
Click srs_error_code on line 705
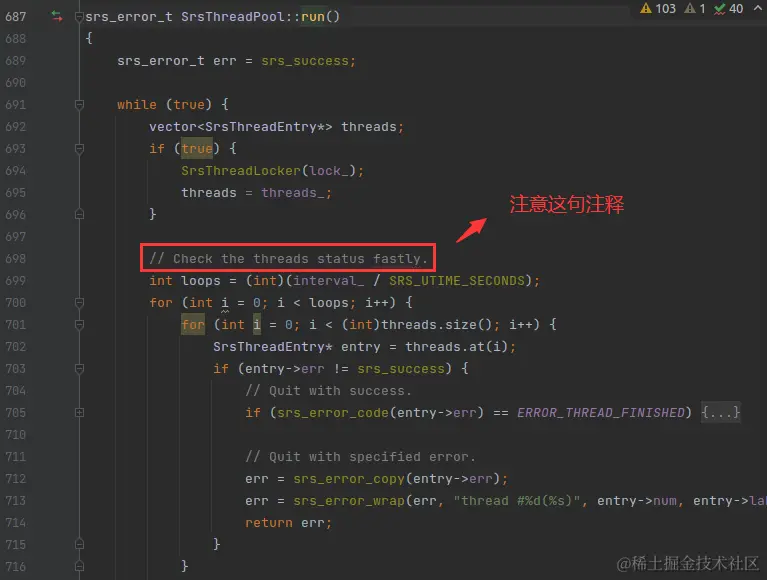click(333, 413)
